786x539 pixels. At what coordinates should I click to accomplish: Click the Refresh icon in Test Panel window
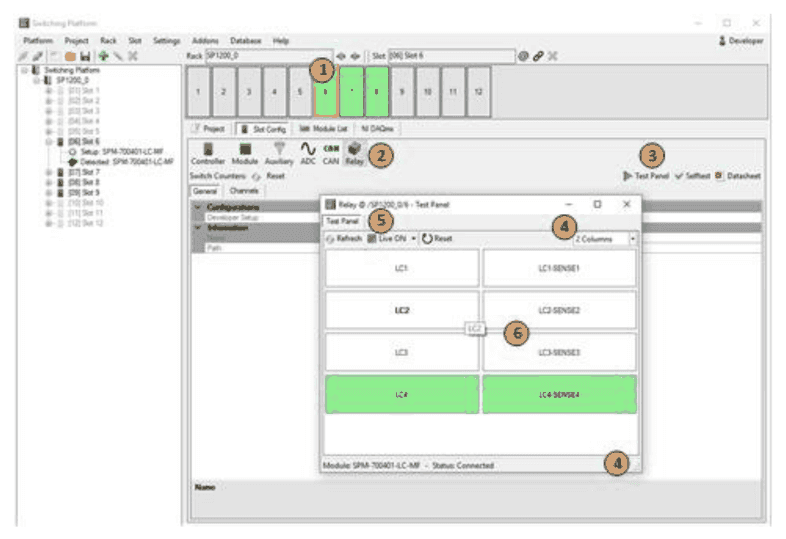point(330,239)
